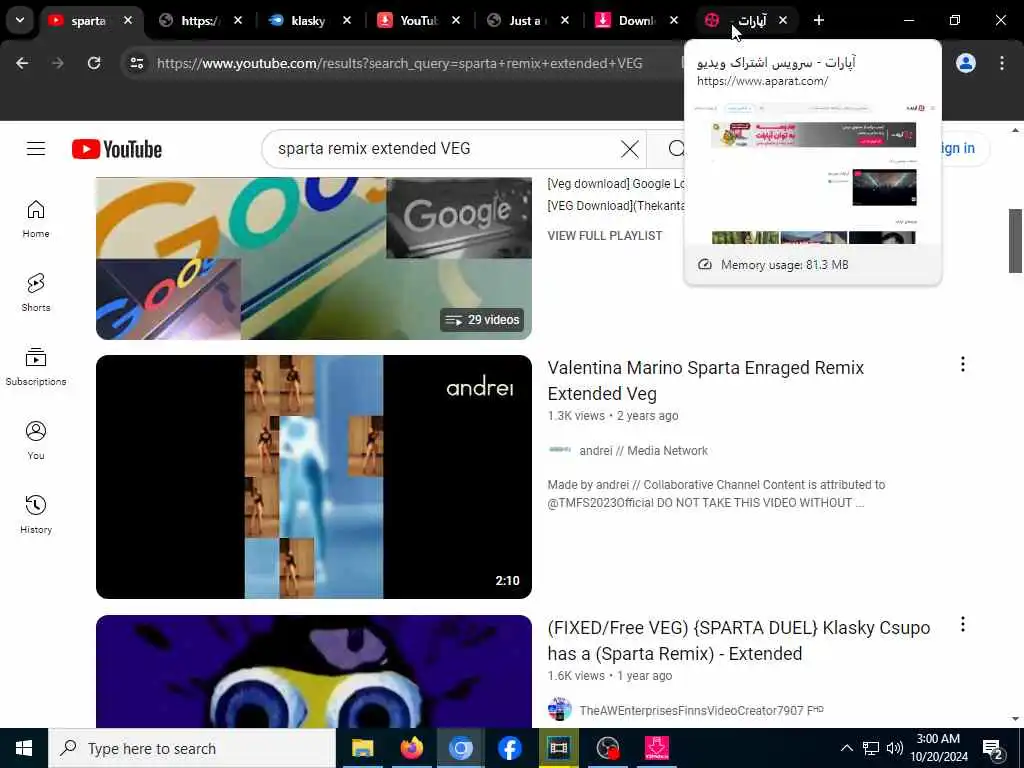This screenshot has width=1024, height=768.
Task: Clear the search query with X
Action: click(630, 149)
